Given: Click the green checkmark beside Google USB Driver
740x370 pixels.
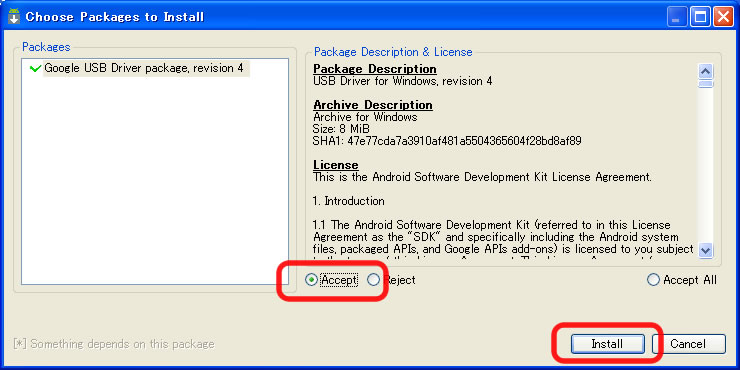Looking at the screenshot, I should [35, 68].
